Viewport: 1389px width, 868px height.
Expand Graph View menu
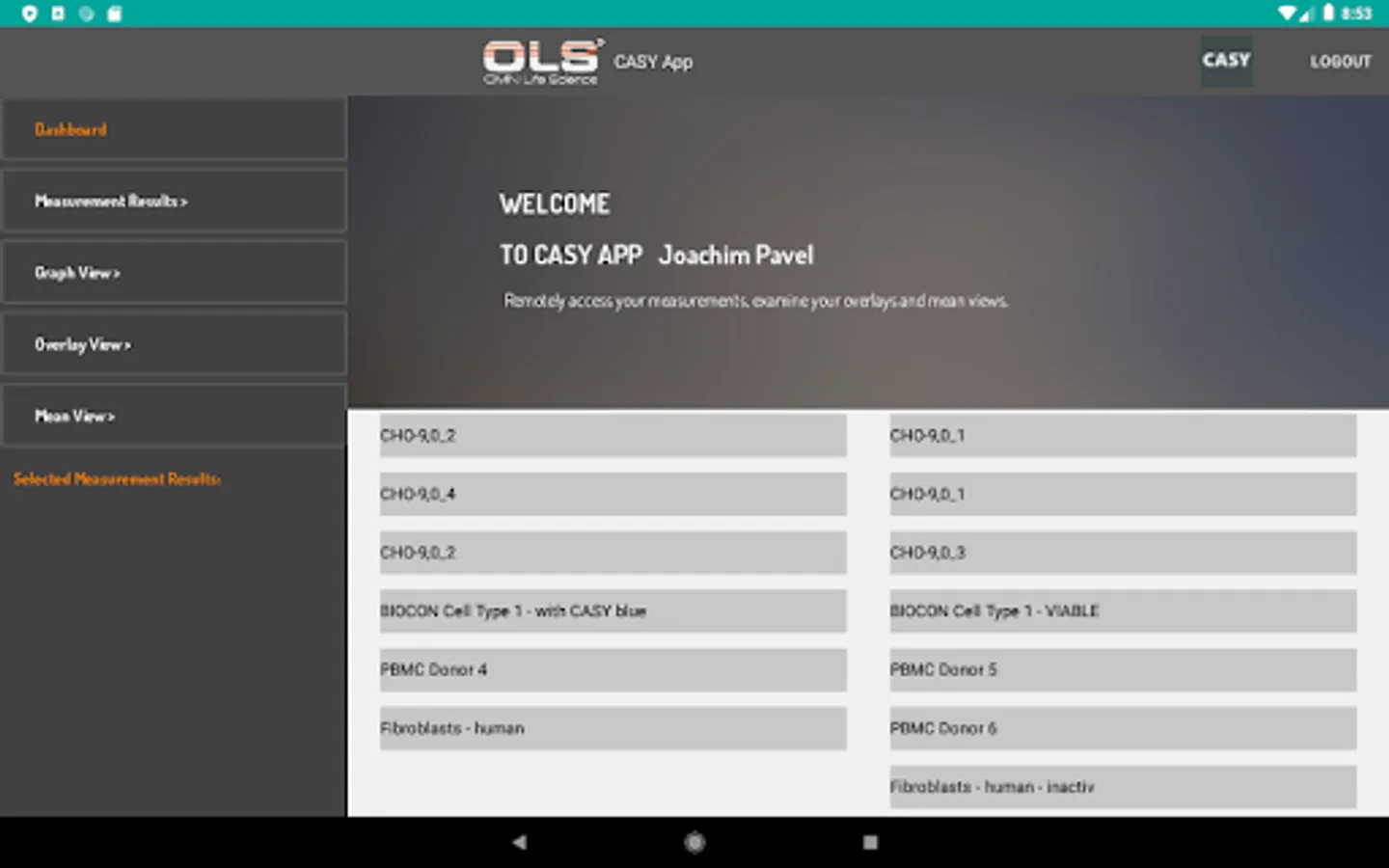[x=174, y=273]
